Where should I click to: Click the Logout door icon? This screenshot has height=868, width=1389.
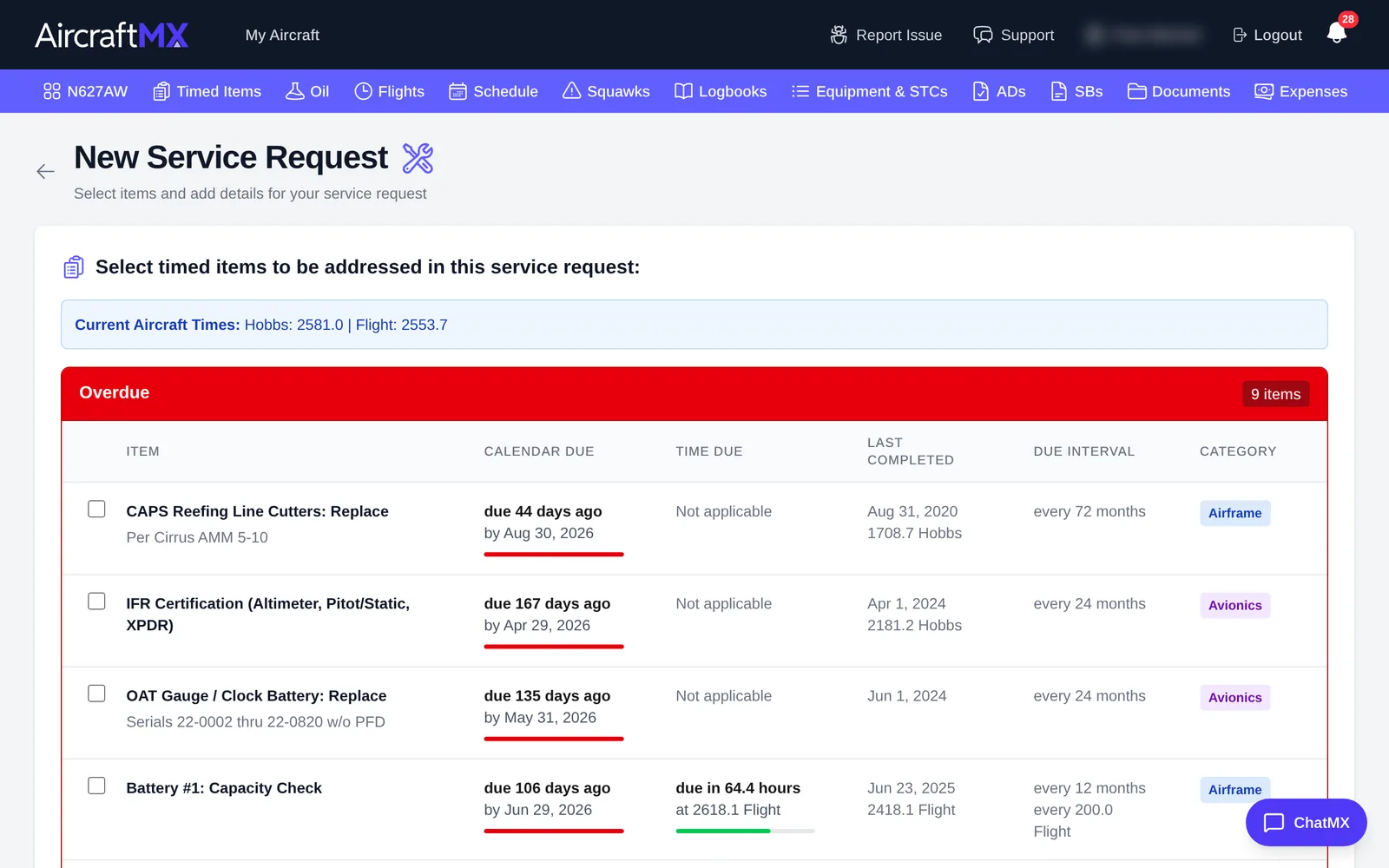click(x=1240, y=35)
